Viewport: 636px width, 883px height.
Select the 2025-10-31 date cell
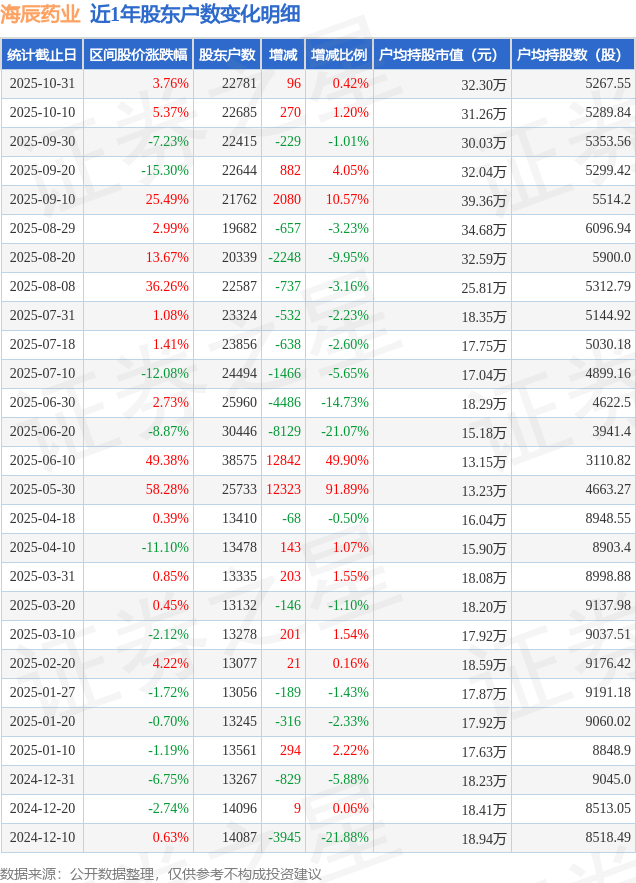point(42,84)
